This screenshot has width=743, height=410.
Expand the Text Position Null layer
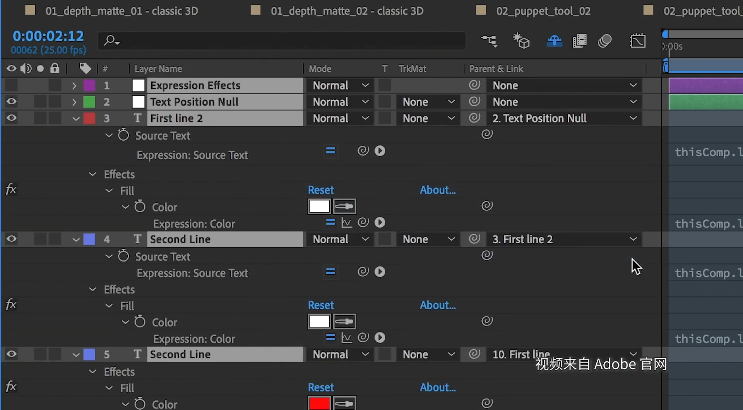pos(74,101)
